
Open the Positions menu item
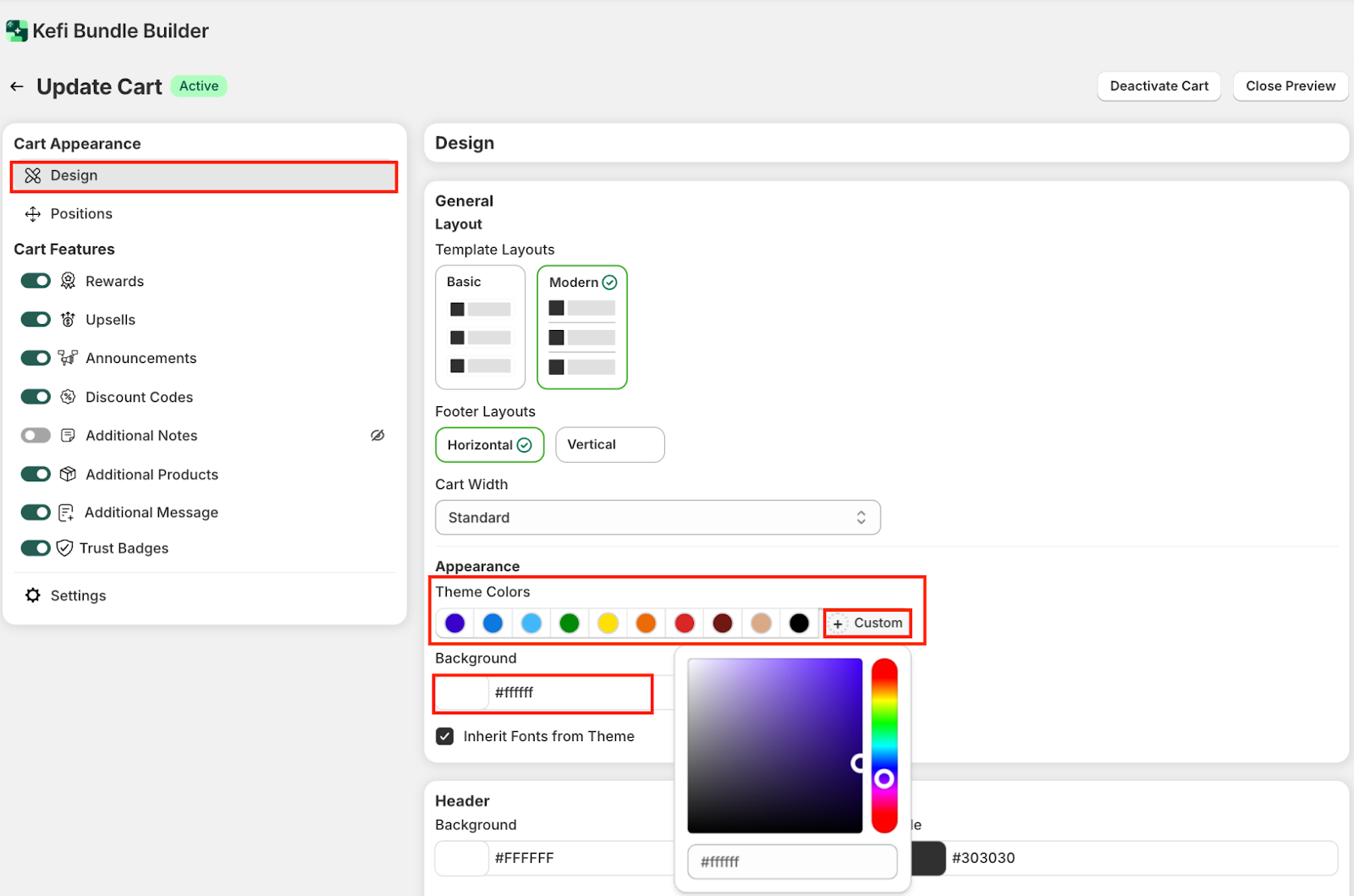click(x=81, y=214)
